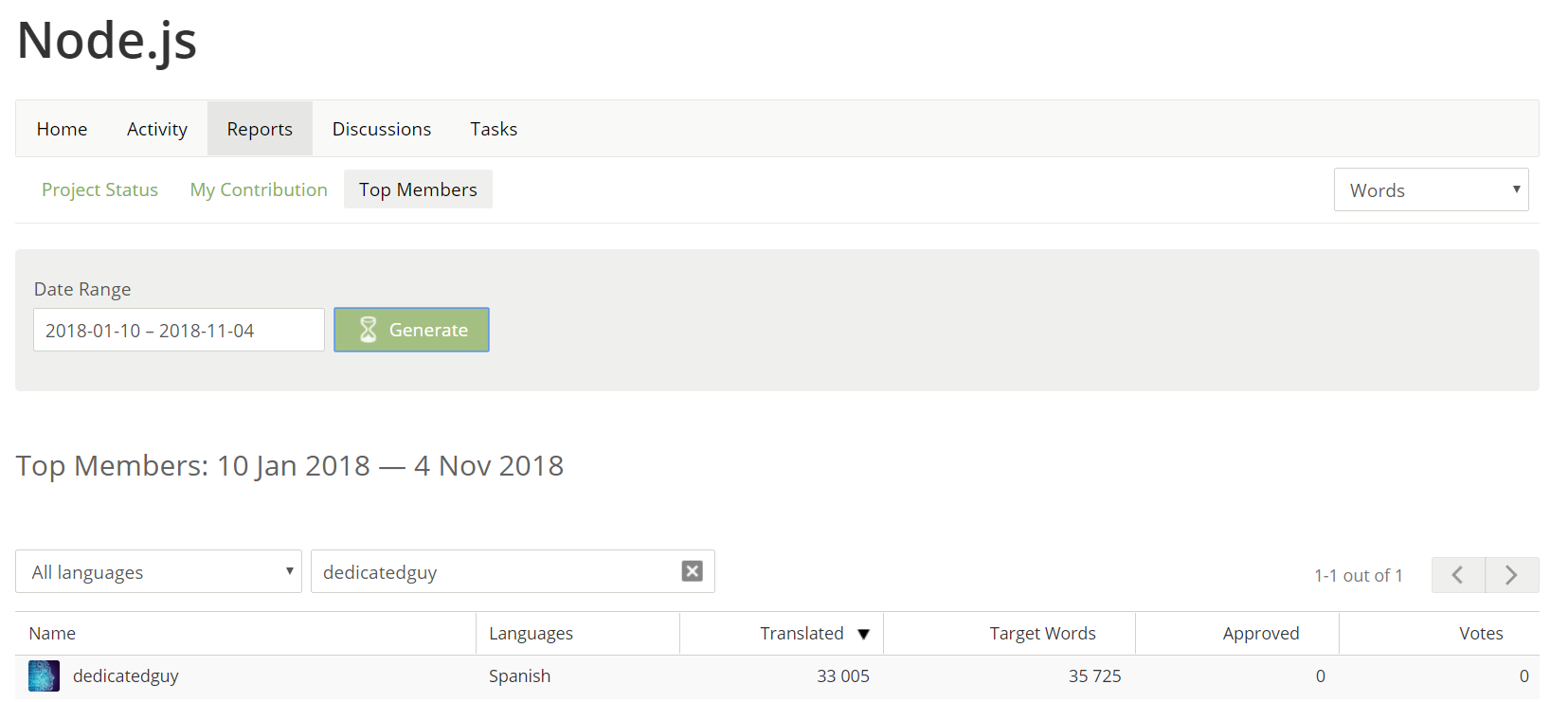Go to the previous results page
The height and width of the screenshot is (702, 1568).
click(x=1458, y=575)
